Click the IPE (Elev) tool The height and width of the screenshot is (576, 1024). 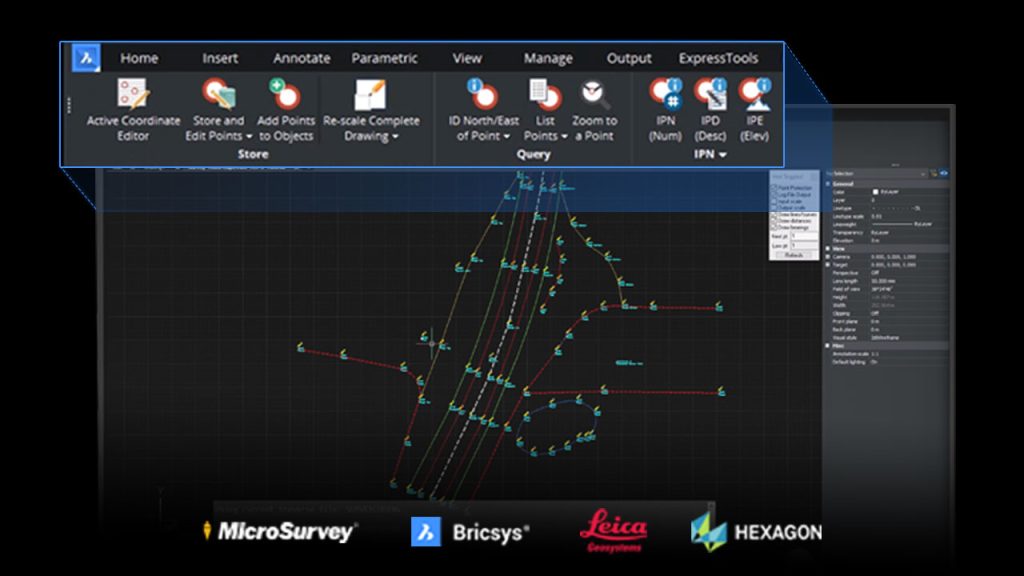point(754,93)
